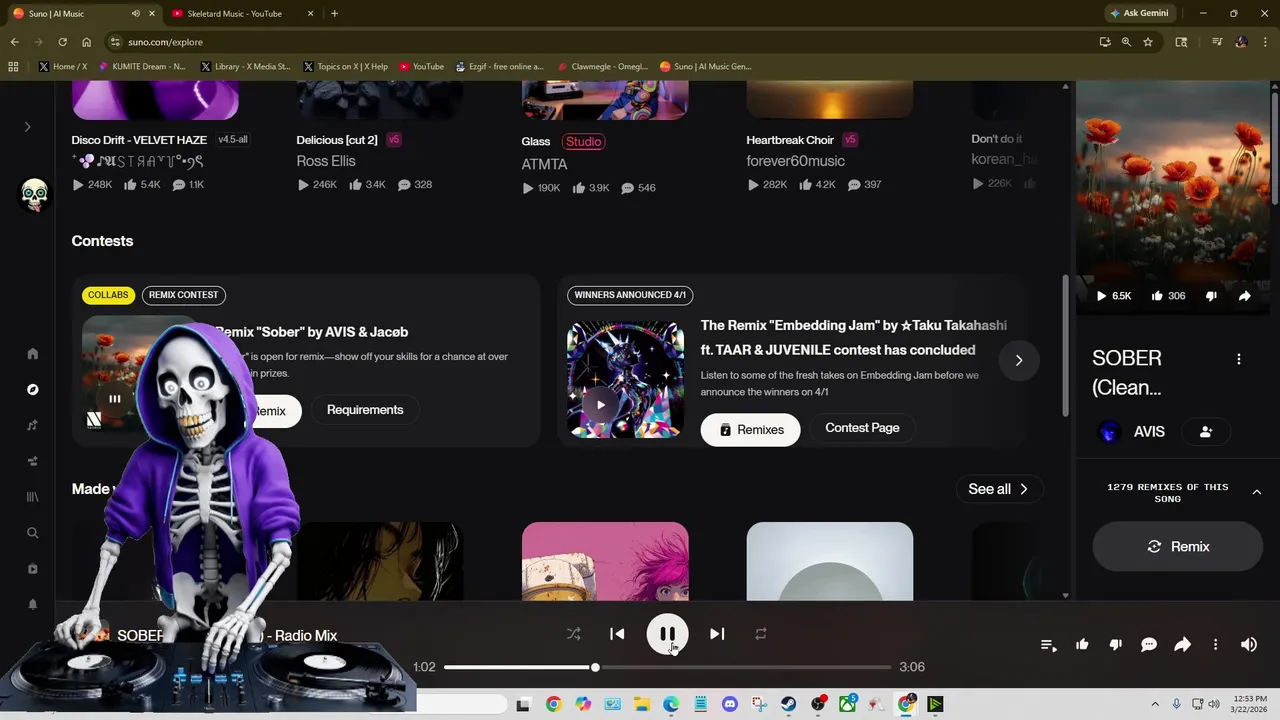Open forever60music artist link
Screen dimensions: 1280x720
click(x=795, y=161)
